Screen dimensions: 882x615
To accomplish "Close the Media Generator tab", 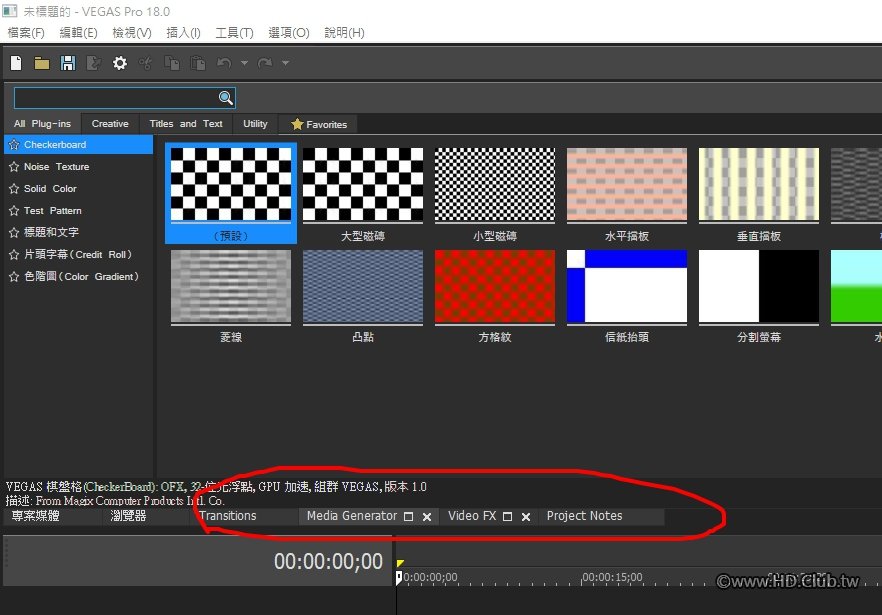I will 427,517.
